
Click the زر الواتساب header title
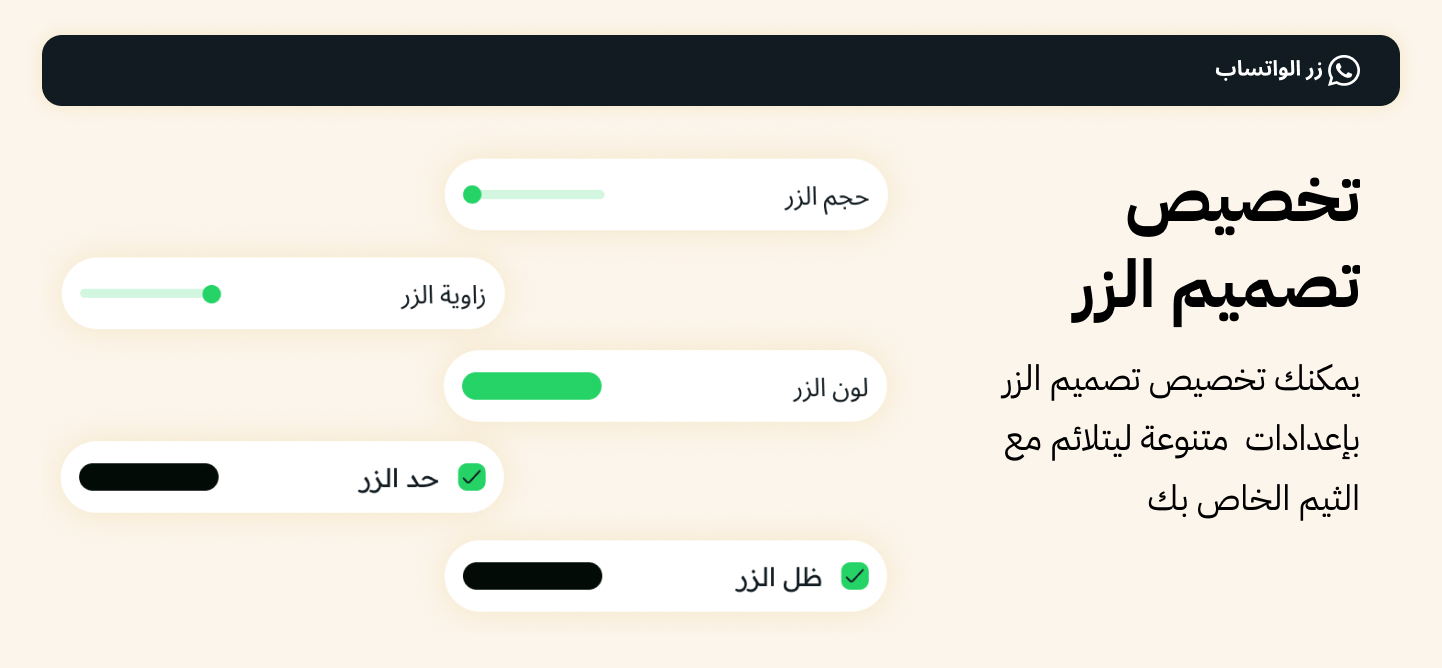coord(1268,70)
